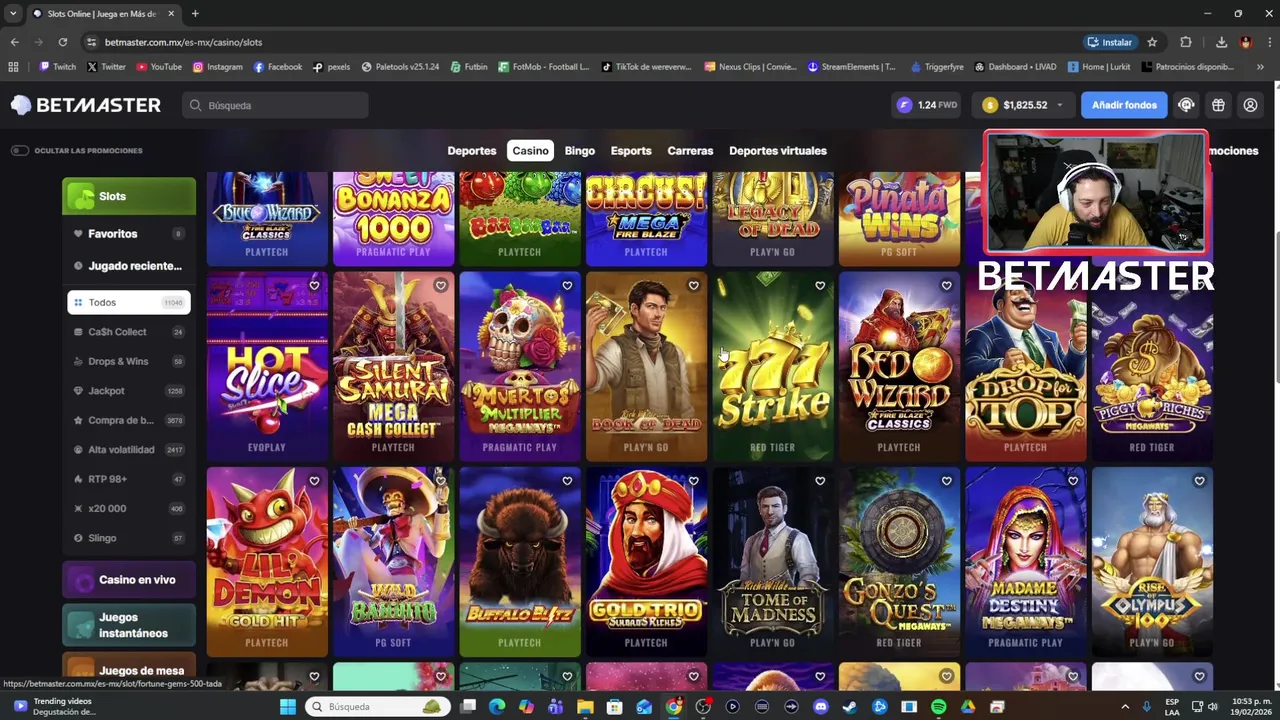Favorite the Hot Slice game heart

(314, 286)
